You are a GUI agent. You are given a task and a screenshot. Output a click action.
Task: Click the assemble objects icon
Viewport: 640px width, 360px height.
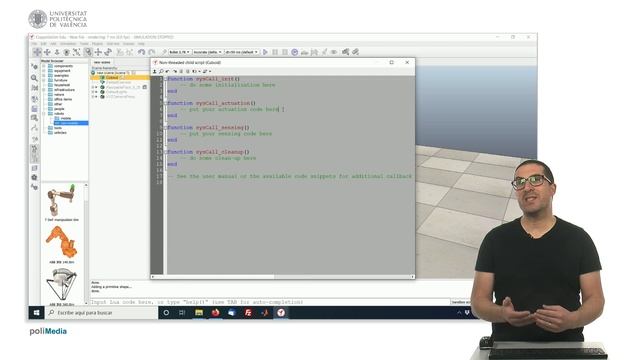click(120, 52)
